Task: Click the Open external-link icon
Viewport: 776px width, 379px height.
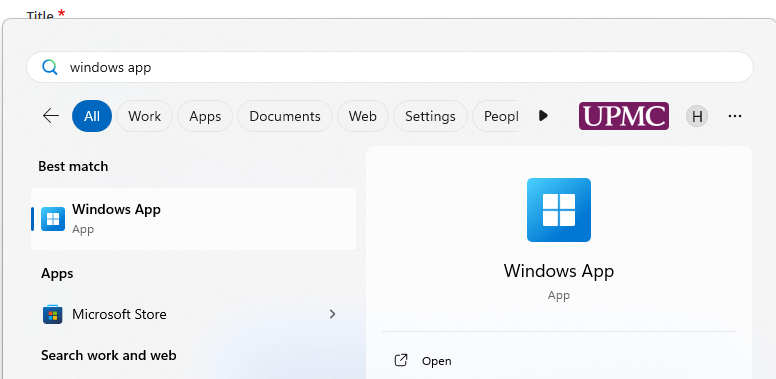Action: pyautogui.click(x=400, y=361)
